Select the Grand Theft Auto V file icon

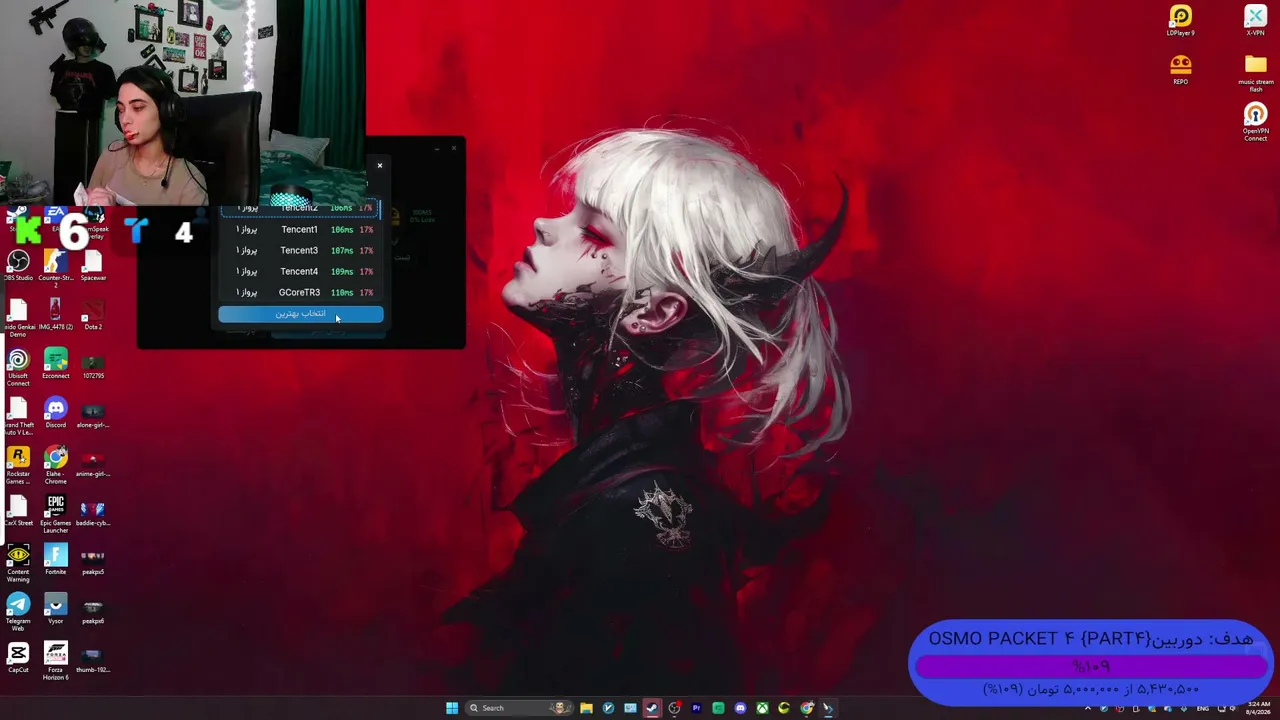pos(18,416)
